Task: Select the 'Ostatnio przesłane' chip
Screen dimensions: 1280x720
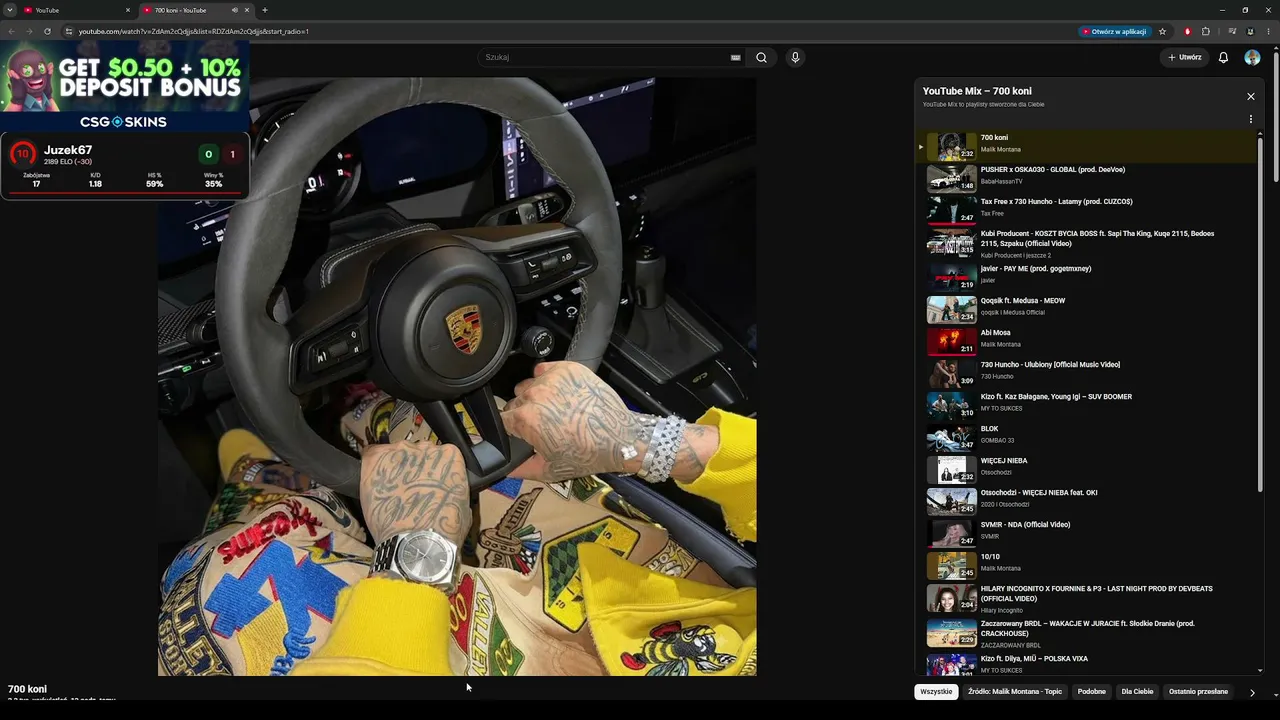Action: tap(1198, 692)
